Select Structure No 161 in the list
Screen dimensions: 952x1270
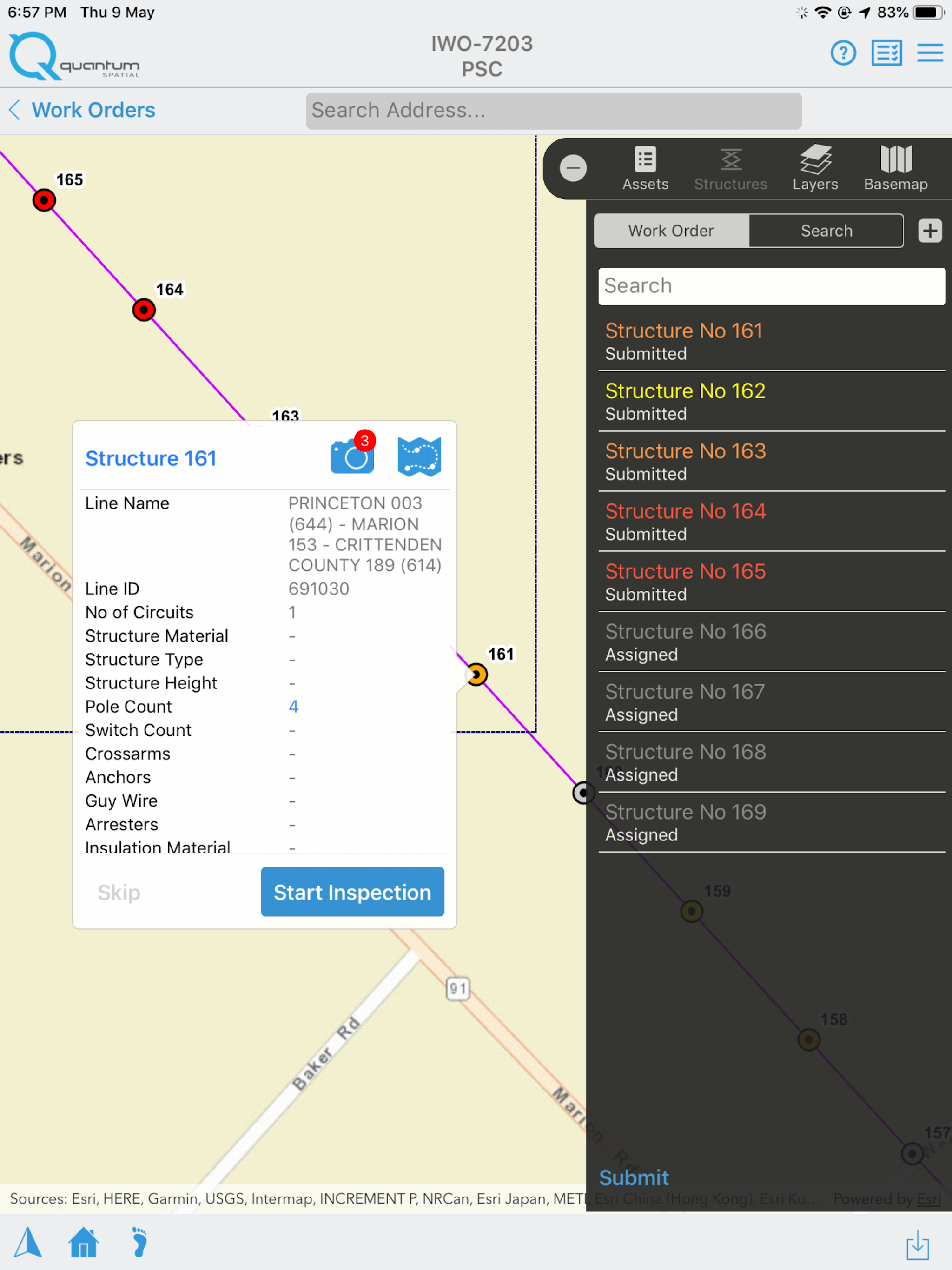click(x=771, y=341)
